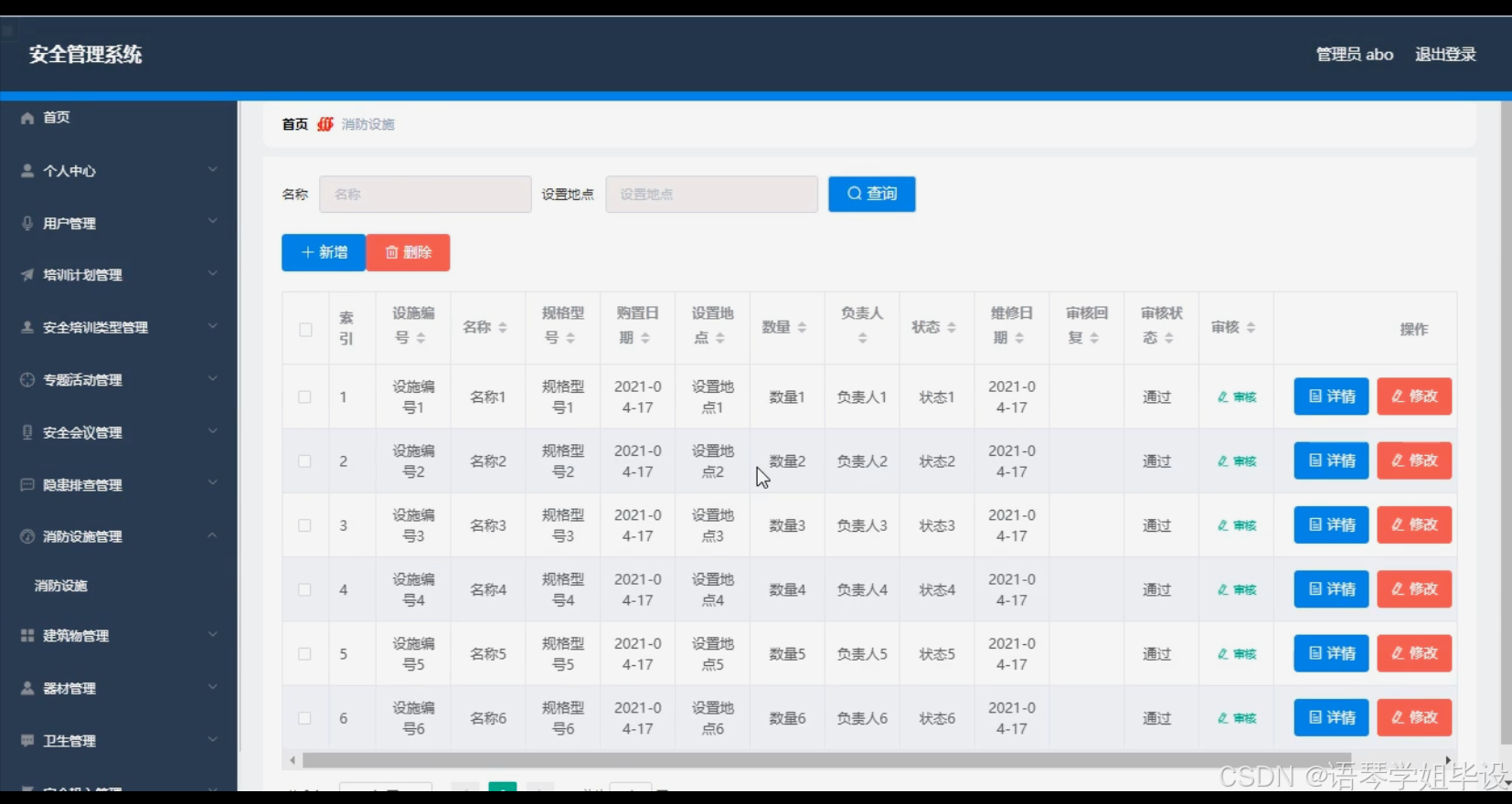Sort by 名称 column arrows
The height and width of the screenshot is (804, 1512).
503,327
